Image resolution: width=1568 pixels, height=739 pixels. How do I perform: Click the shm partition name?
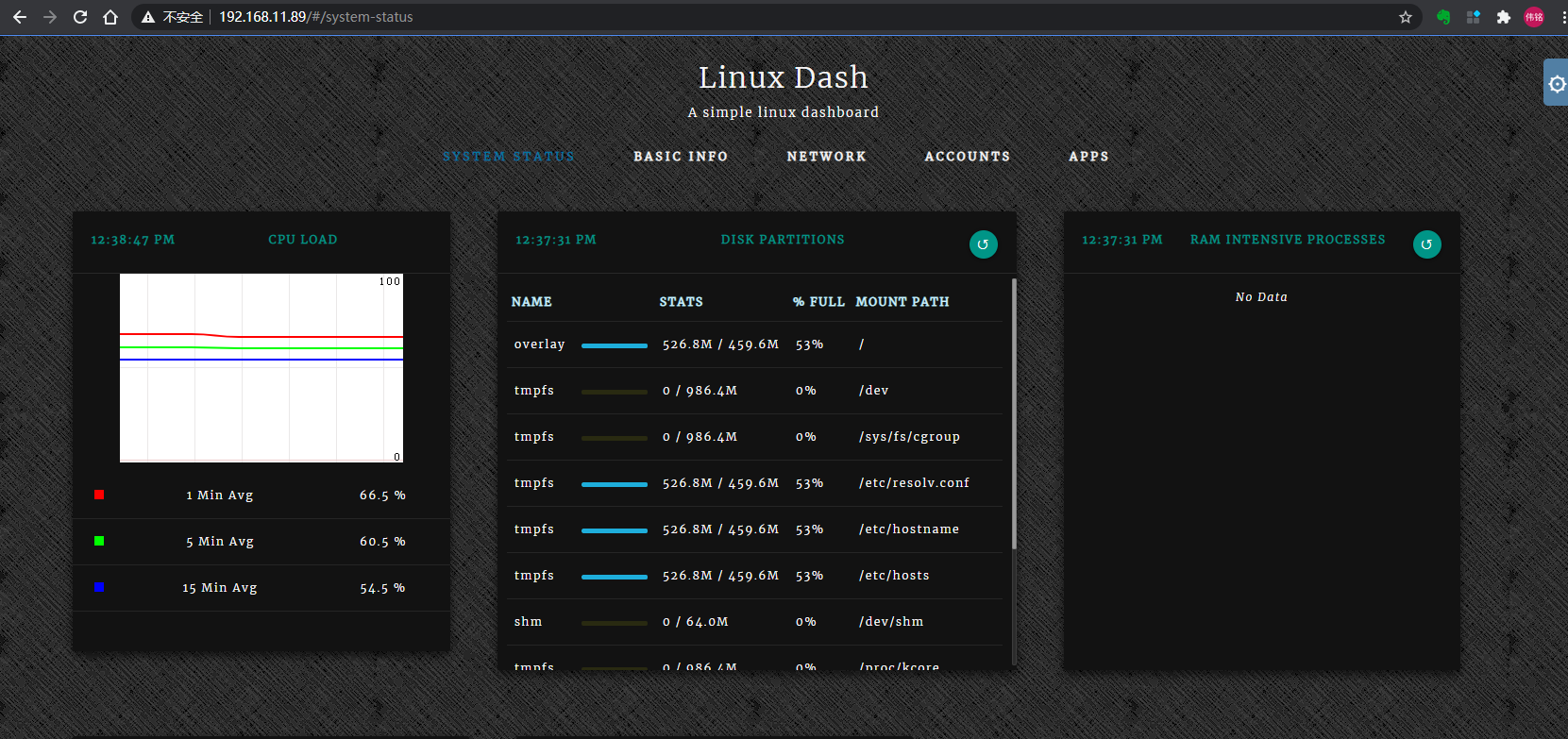pos(528,622)
